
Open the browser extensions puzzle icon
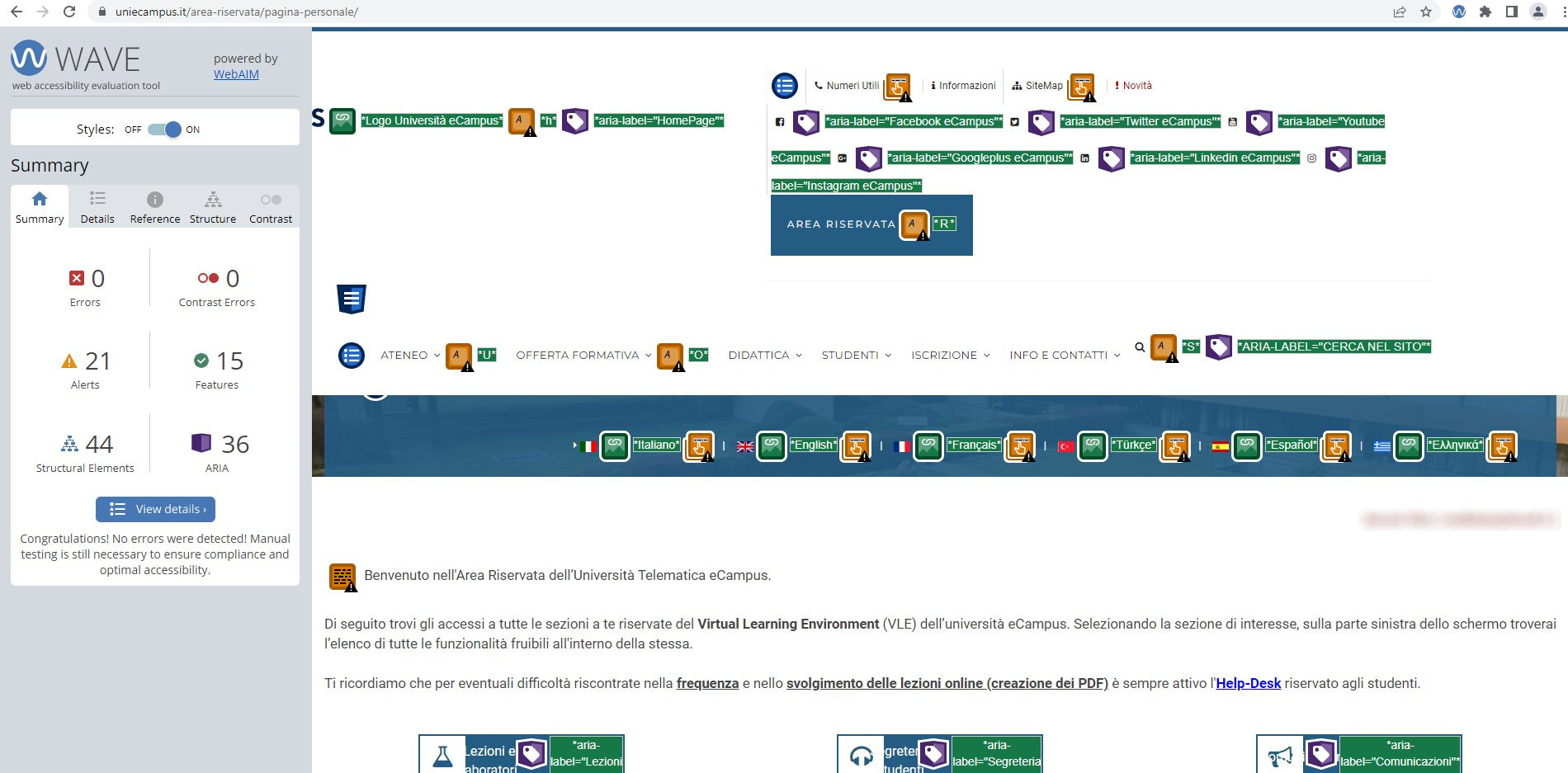click(x=1485, y=12)
